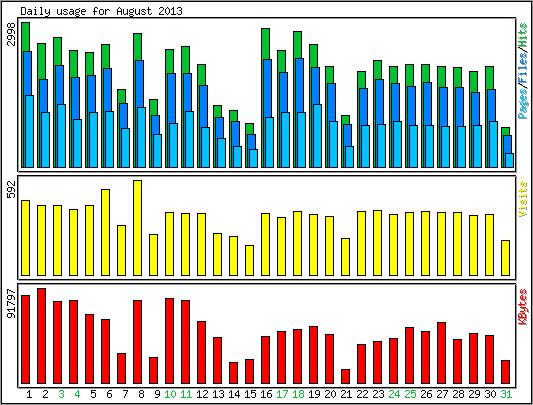The width and height of the screenshot is (533, 405).
Task: Click the light blue Pages bar for day 11
Action: pos(190,139)
